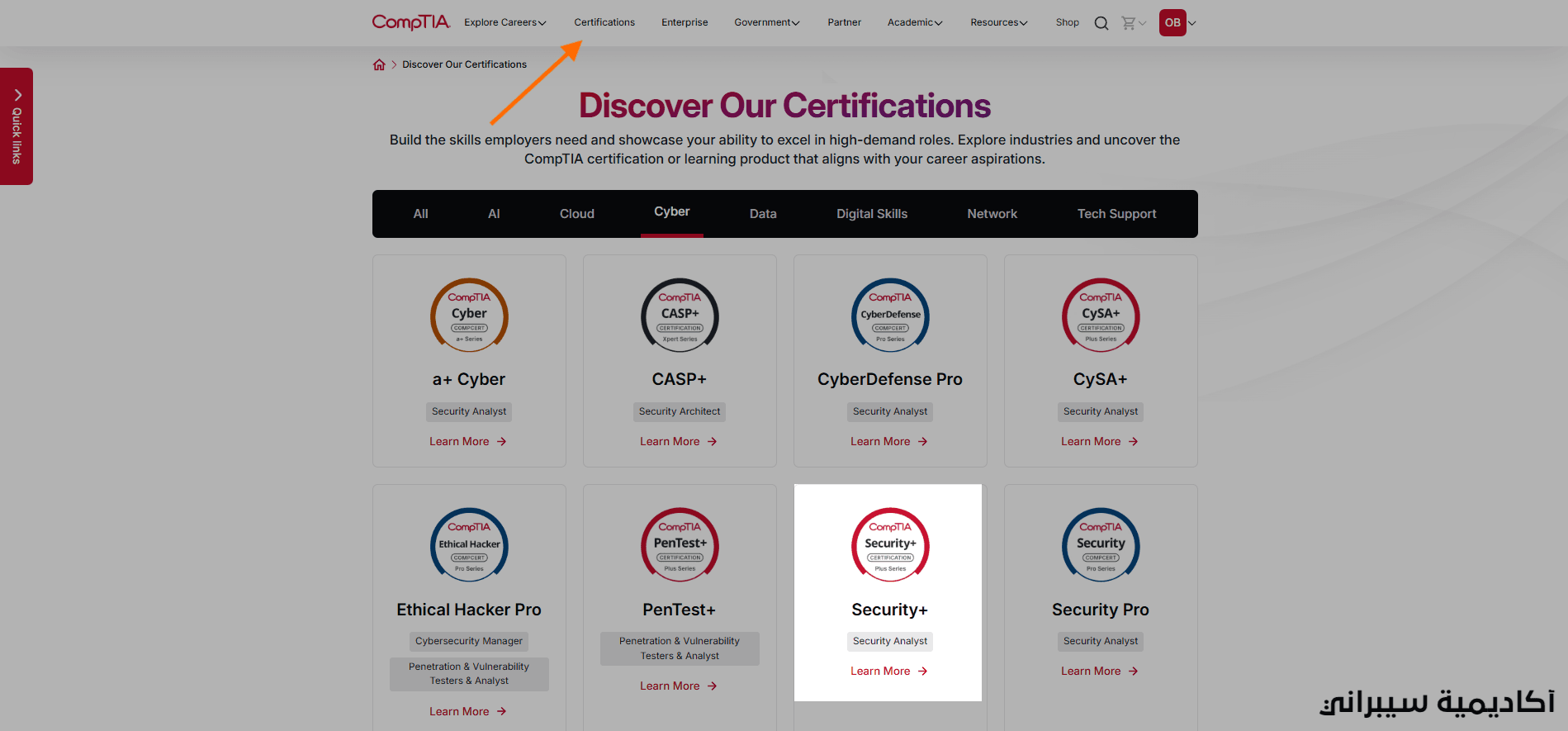Click the CySA+ card title
Screen dimensions: 1568x731
pyautogui.click(x=1101, y=379)
